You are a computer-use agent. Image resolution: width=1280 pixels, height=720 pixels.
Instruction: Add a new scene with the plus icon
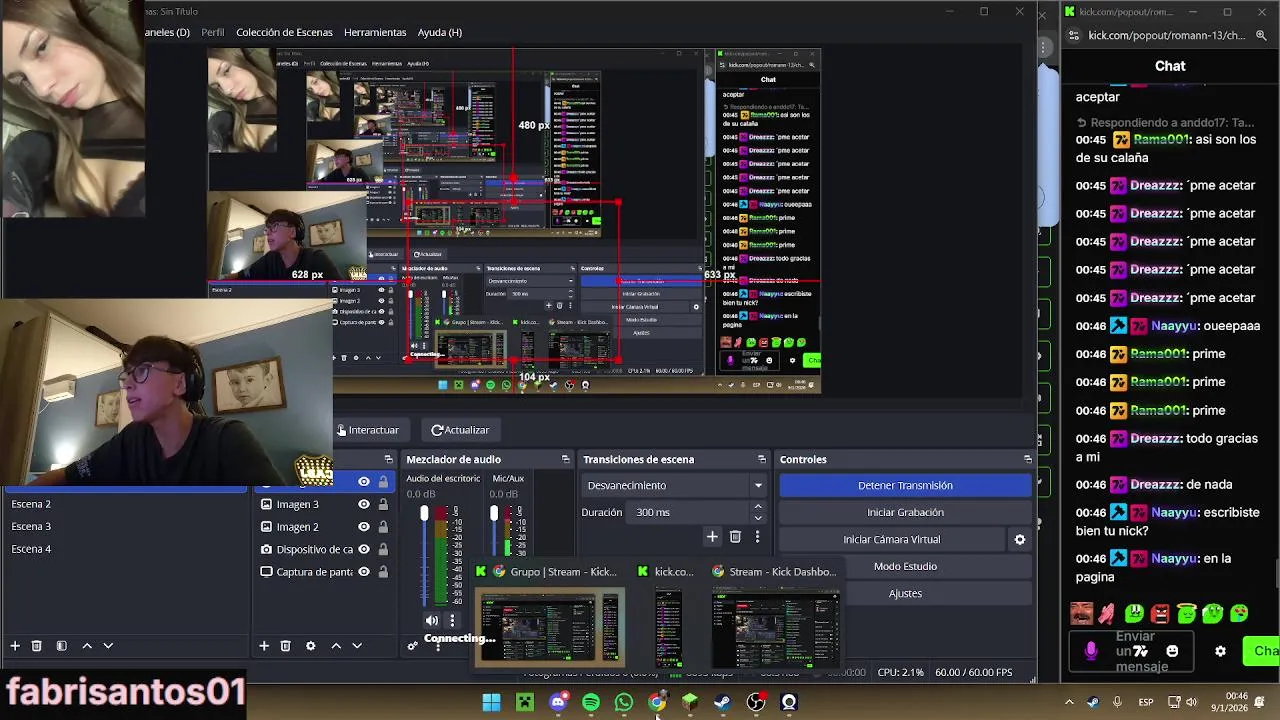click(x=15, y=646)
